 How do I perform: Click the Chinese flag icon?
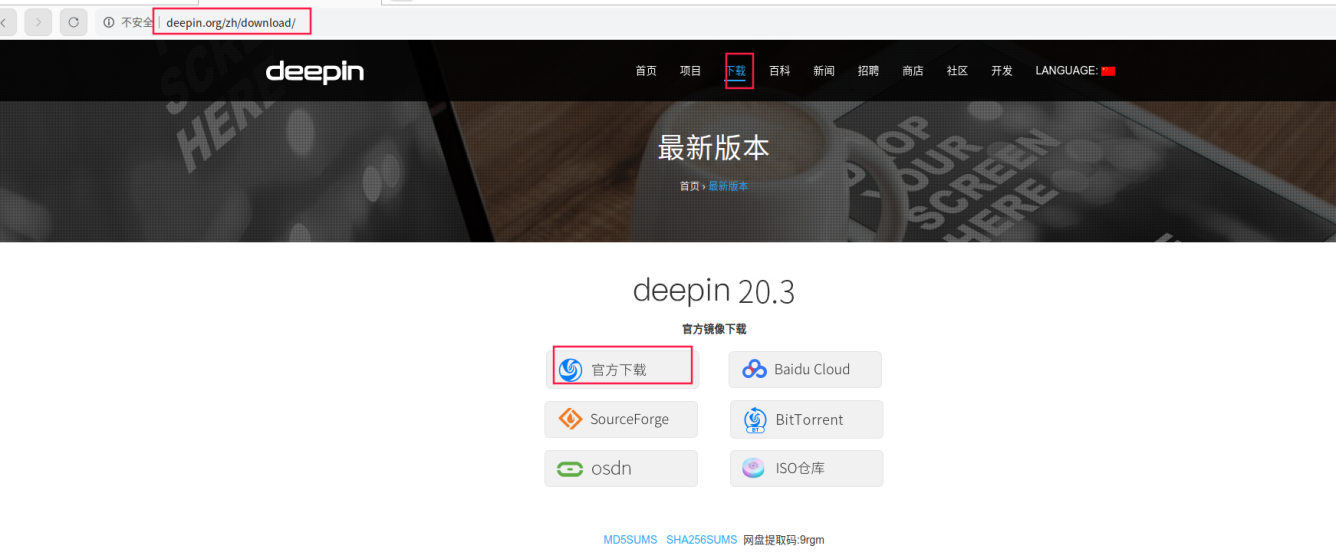(x=1108, y=71)
